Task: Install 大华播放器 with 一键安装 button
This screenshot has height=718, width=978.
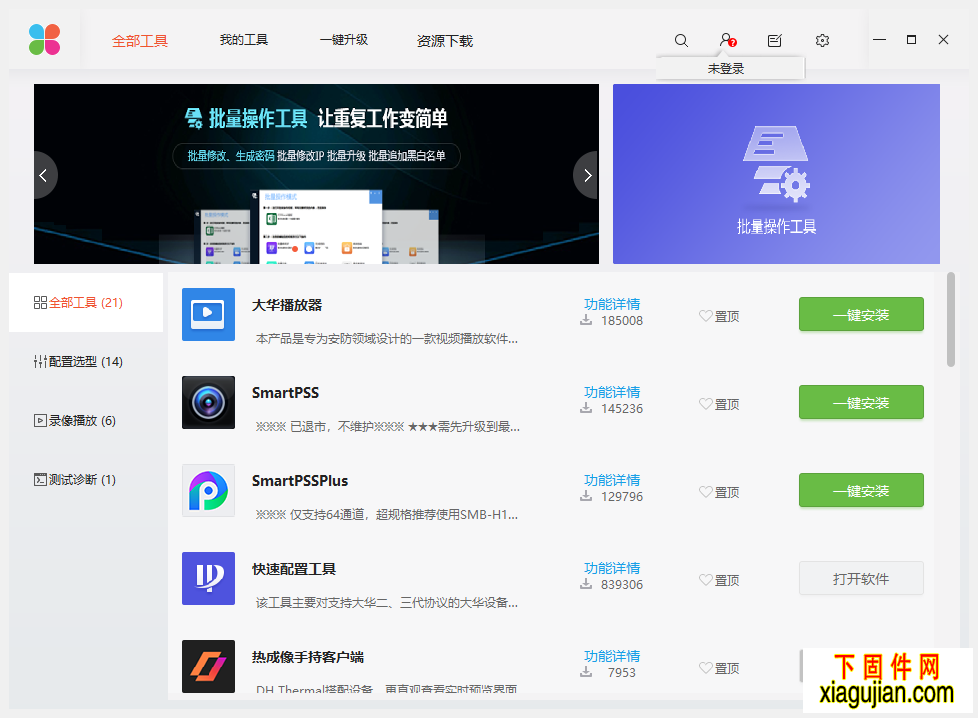Action: [x=861, y=314]
